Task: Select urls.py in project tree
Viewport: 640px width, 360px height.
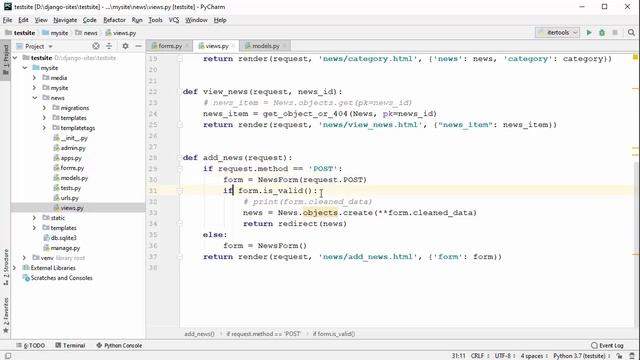Action: coord(66,198)
